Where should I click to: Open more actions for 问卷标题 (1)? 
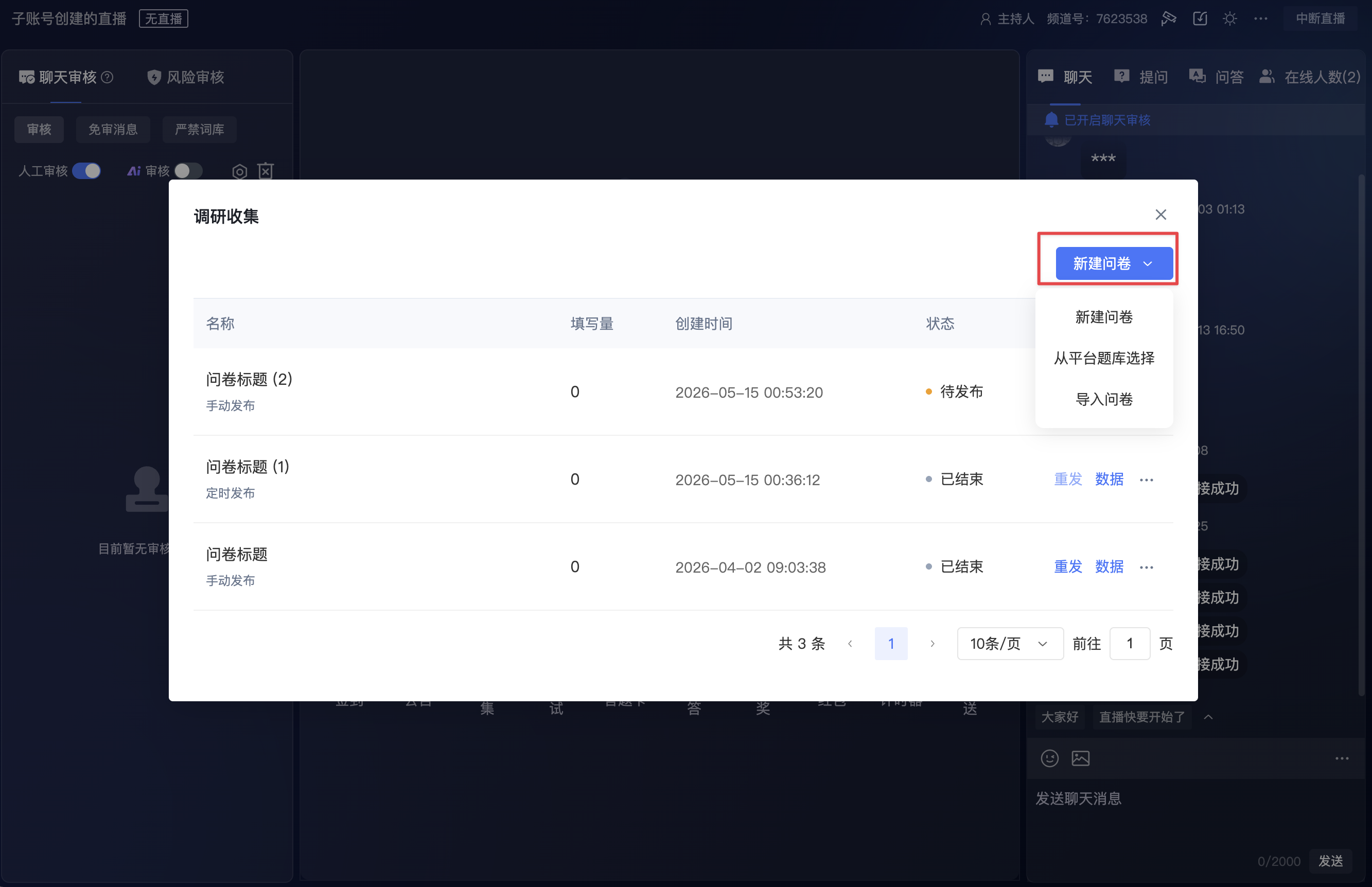pos(1146,480)
